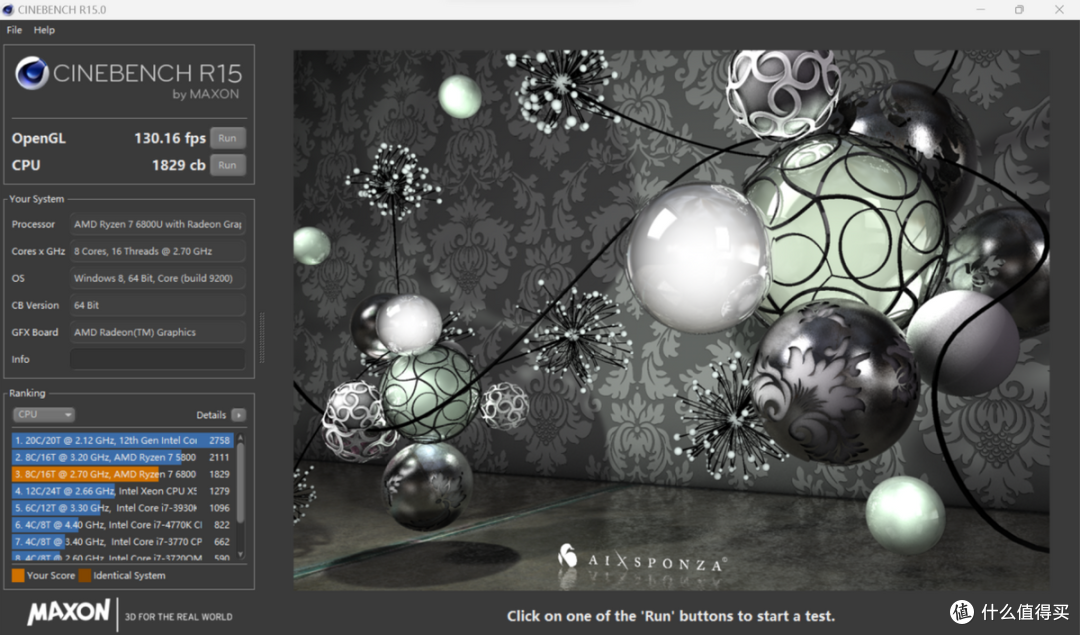Click the ranking list scroll down arrow
1080x635 pixels.
240,554
